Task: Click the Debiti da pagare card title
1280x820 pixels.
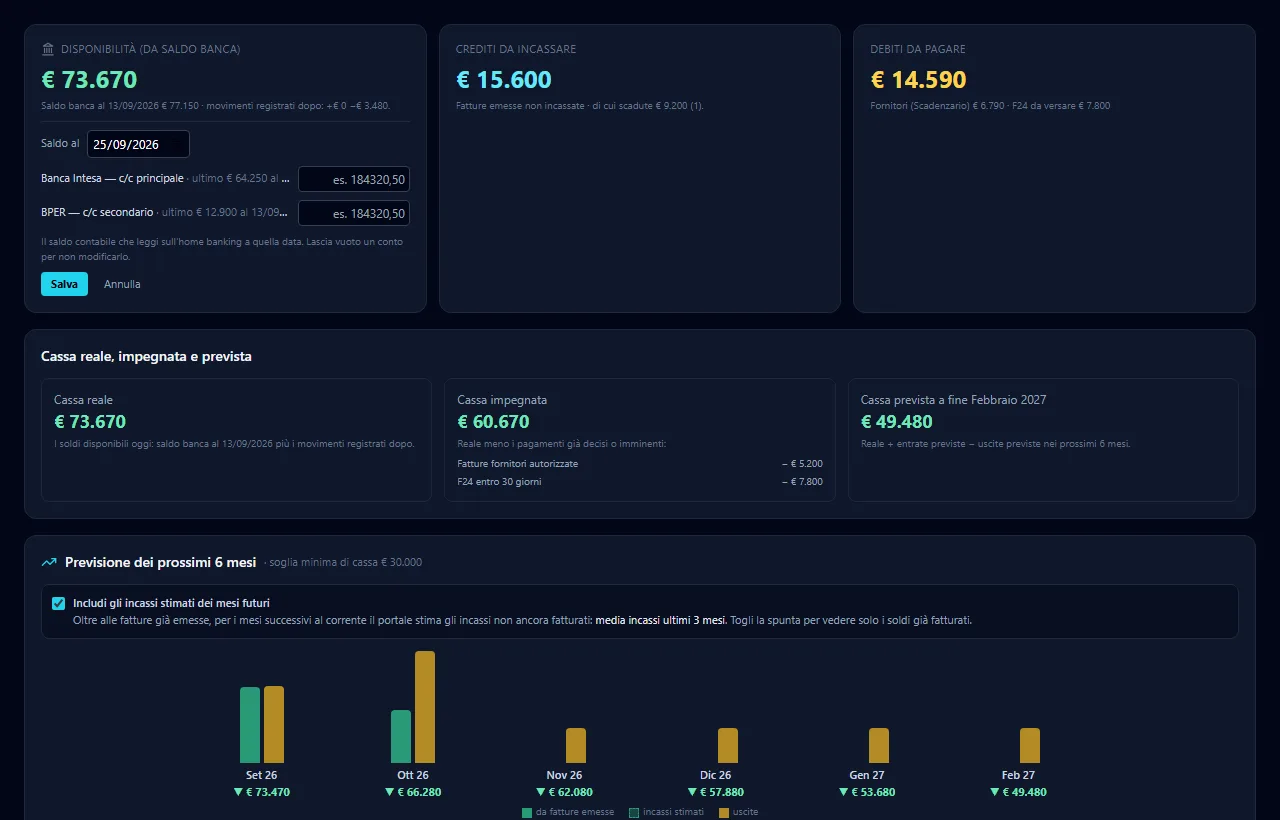Action: click(918, 49)
